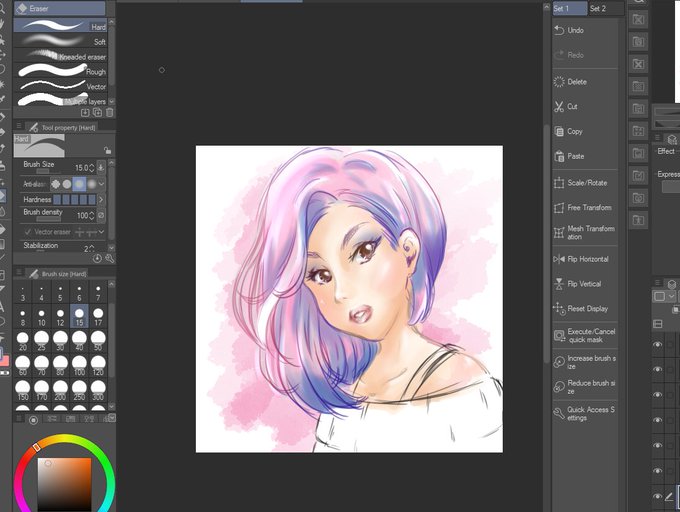Click the delete sub tool trash icon
Screen dimensions: 680x512
click(110, 113)
